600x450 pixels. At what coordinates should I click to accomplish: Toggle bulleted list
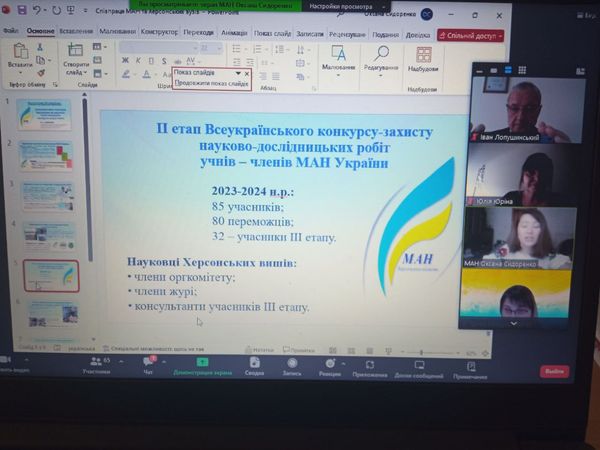click(x=236, y=49)
